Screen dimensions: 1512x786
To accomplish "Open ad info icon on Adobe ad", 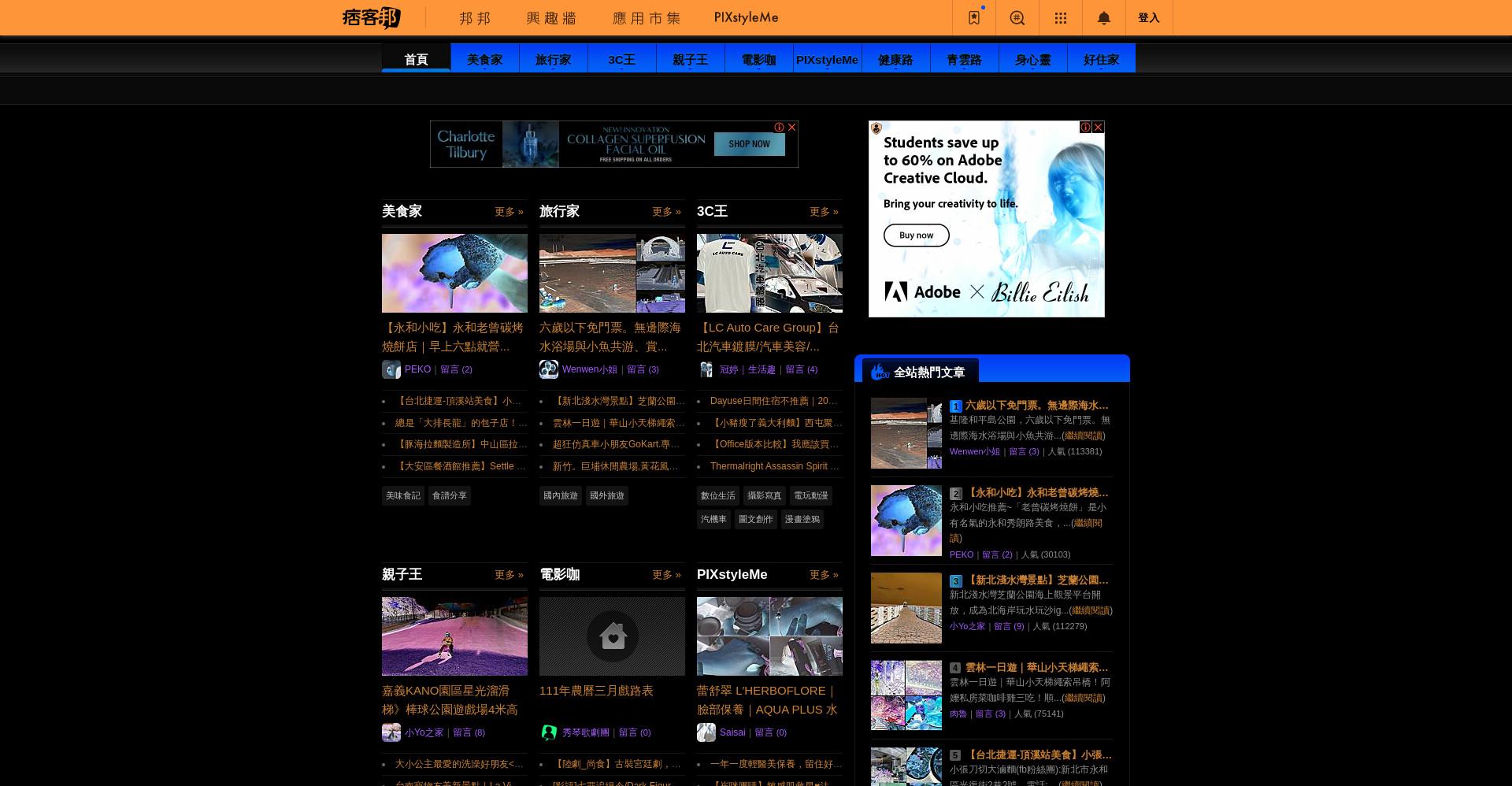I will tap(1085, 127).
